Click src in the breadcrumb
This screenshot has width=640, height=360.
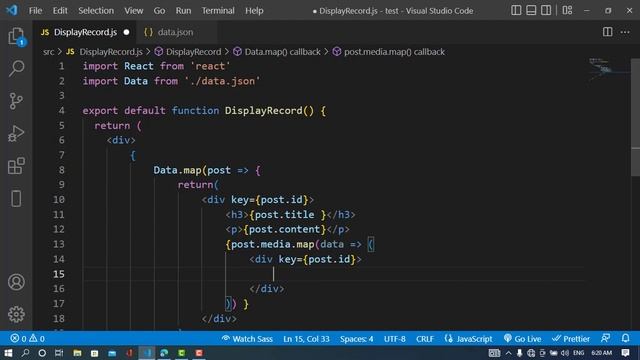(48, 52)
